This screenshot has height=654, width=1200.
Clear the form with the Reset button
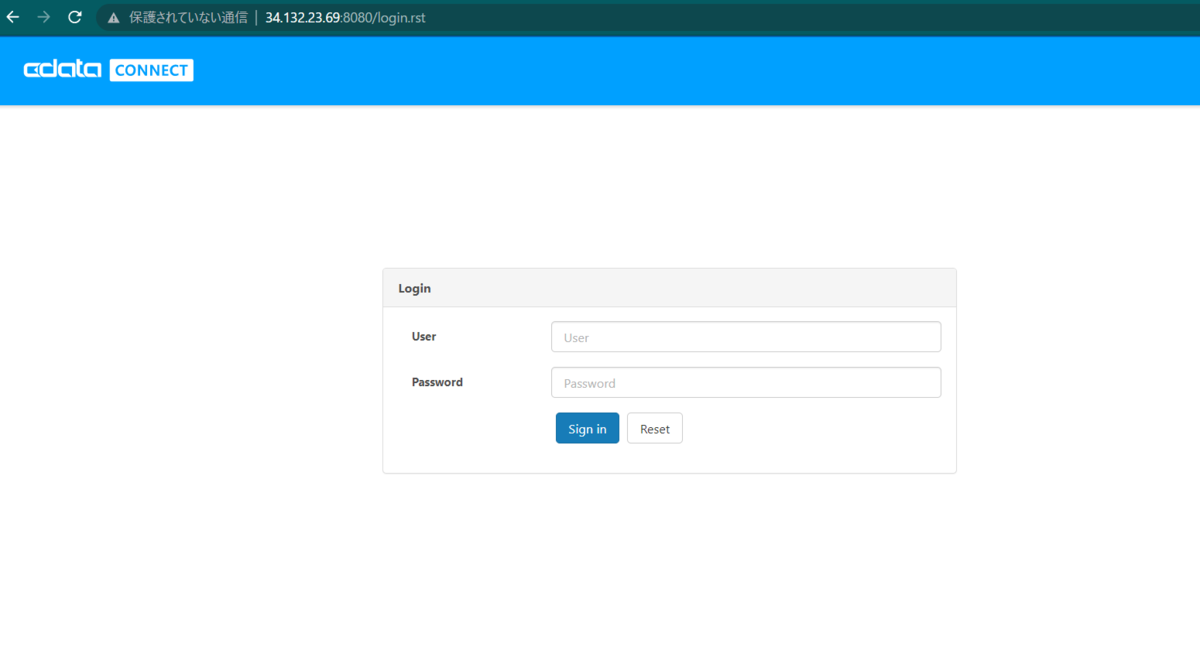point(655,428)
